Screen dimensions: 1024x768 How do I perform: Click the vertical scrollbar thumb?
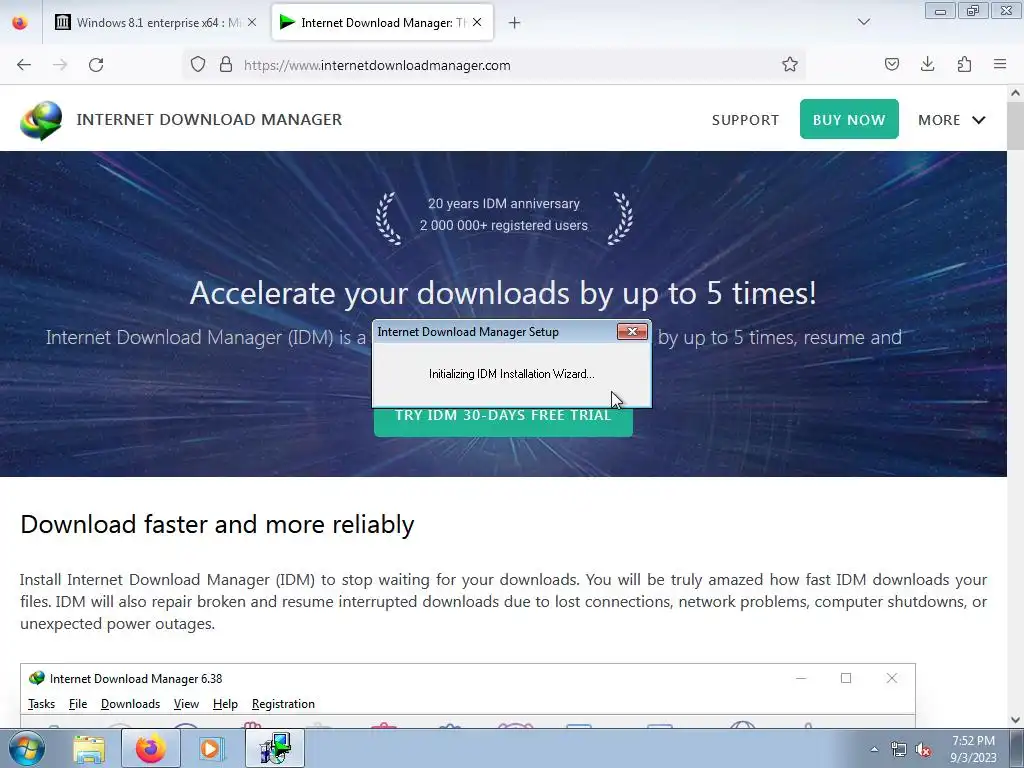pyautogui.click(x=1016, y=125)
